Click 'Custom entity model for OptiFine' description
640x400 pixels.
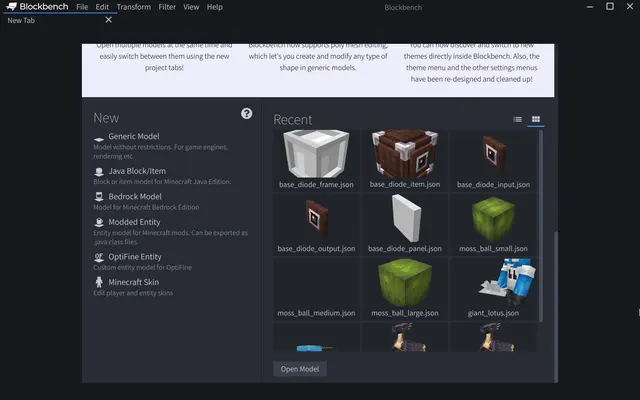[x=142, y=268]
